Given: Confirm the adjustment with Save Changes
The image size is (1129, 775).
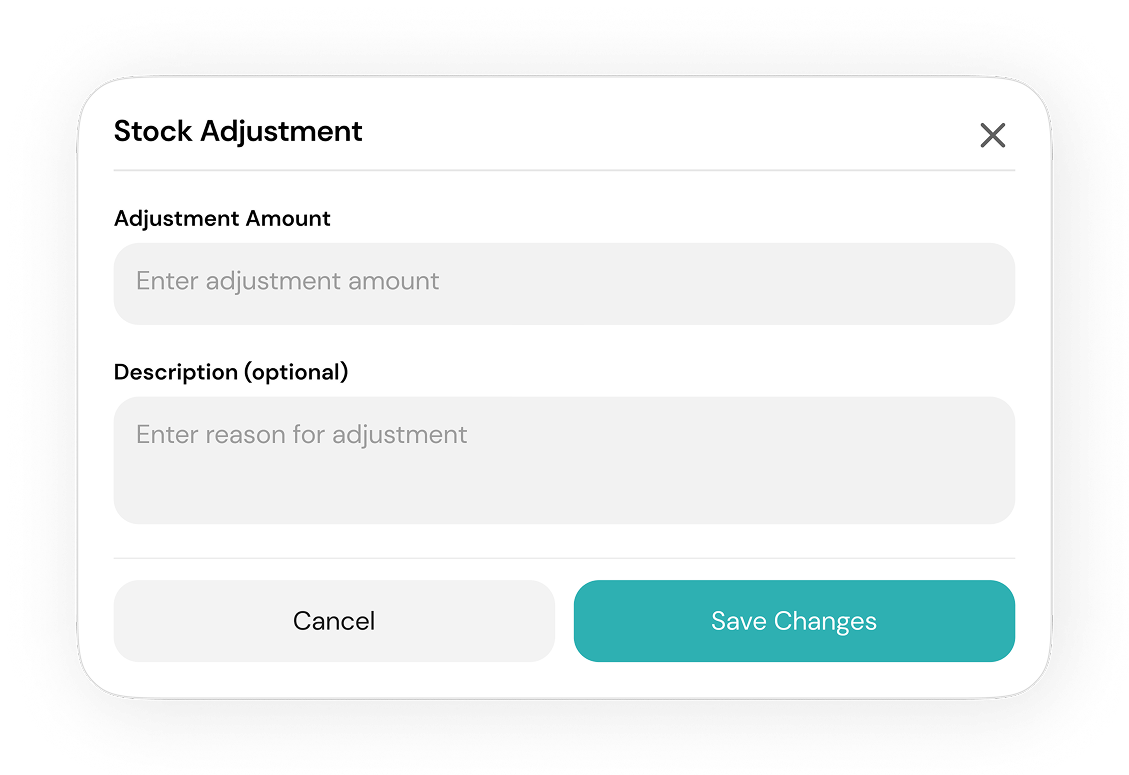Looking at the screenshot, I should coord(793,621).
